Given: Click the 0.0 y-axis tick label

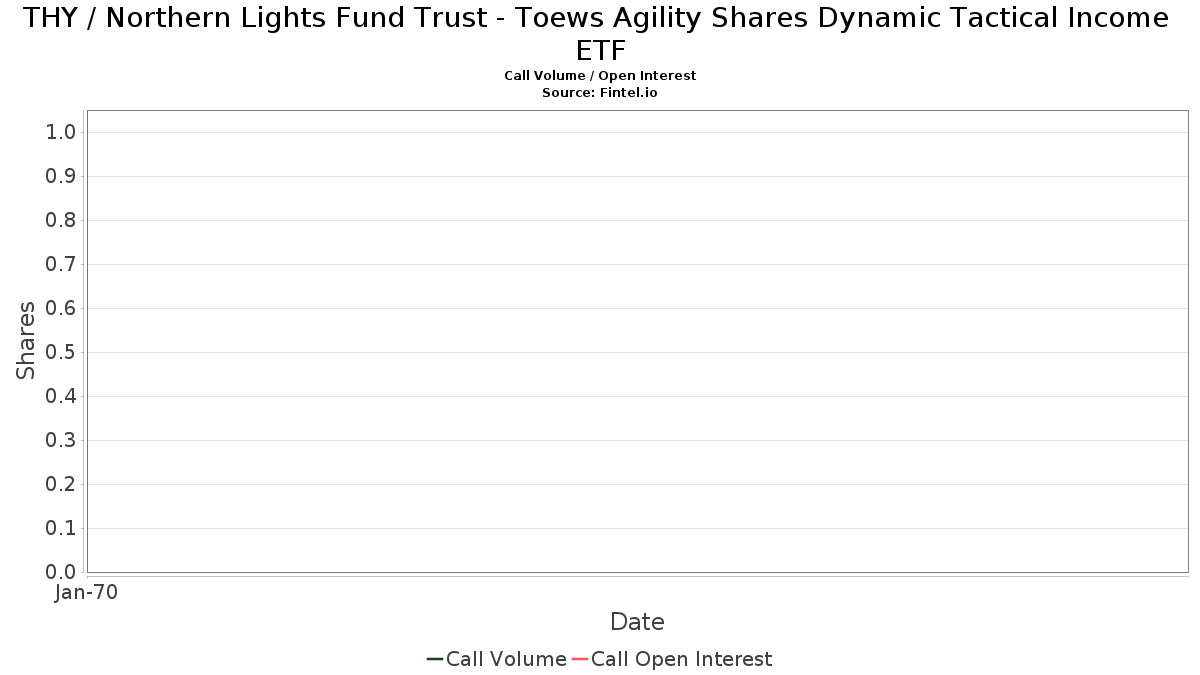Looking at the screenshot, I should click(x=61, y=572).
